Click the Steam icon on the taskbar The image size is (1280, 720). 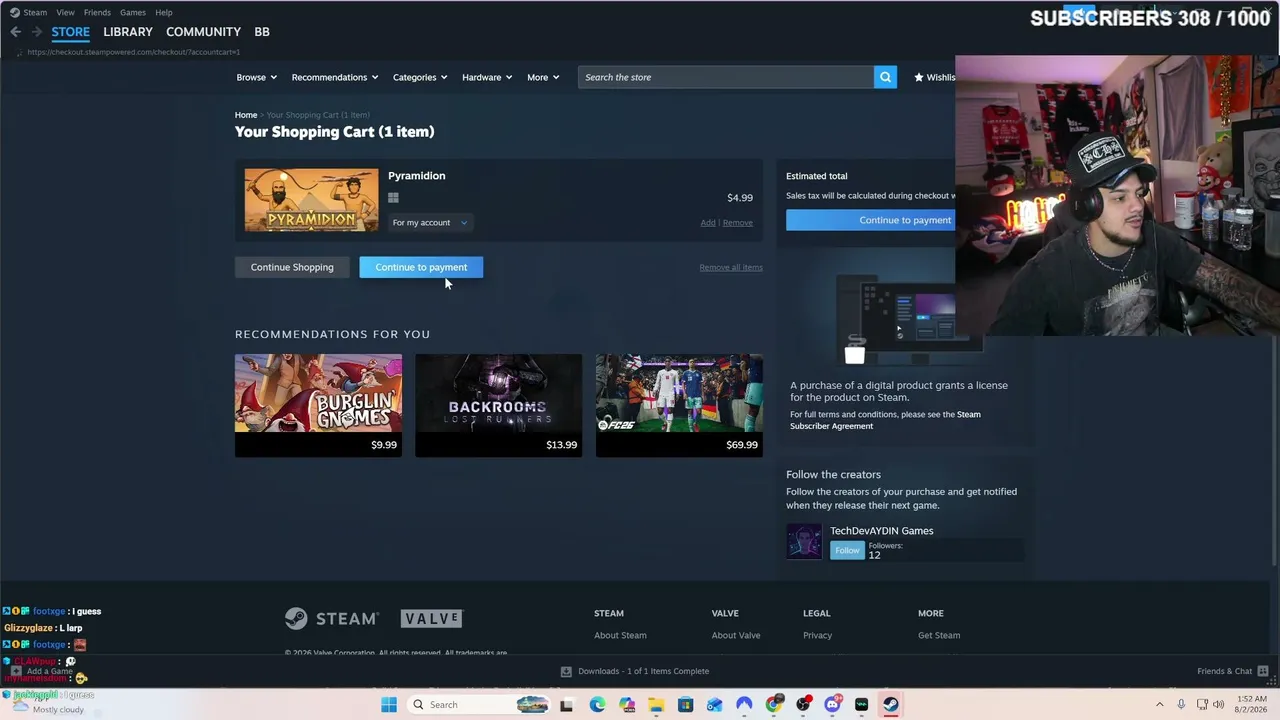tap(890, 704)
